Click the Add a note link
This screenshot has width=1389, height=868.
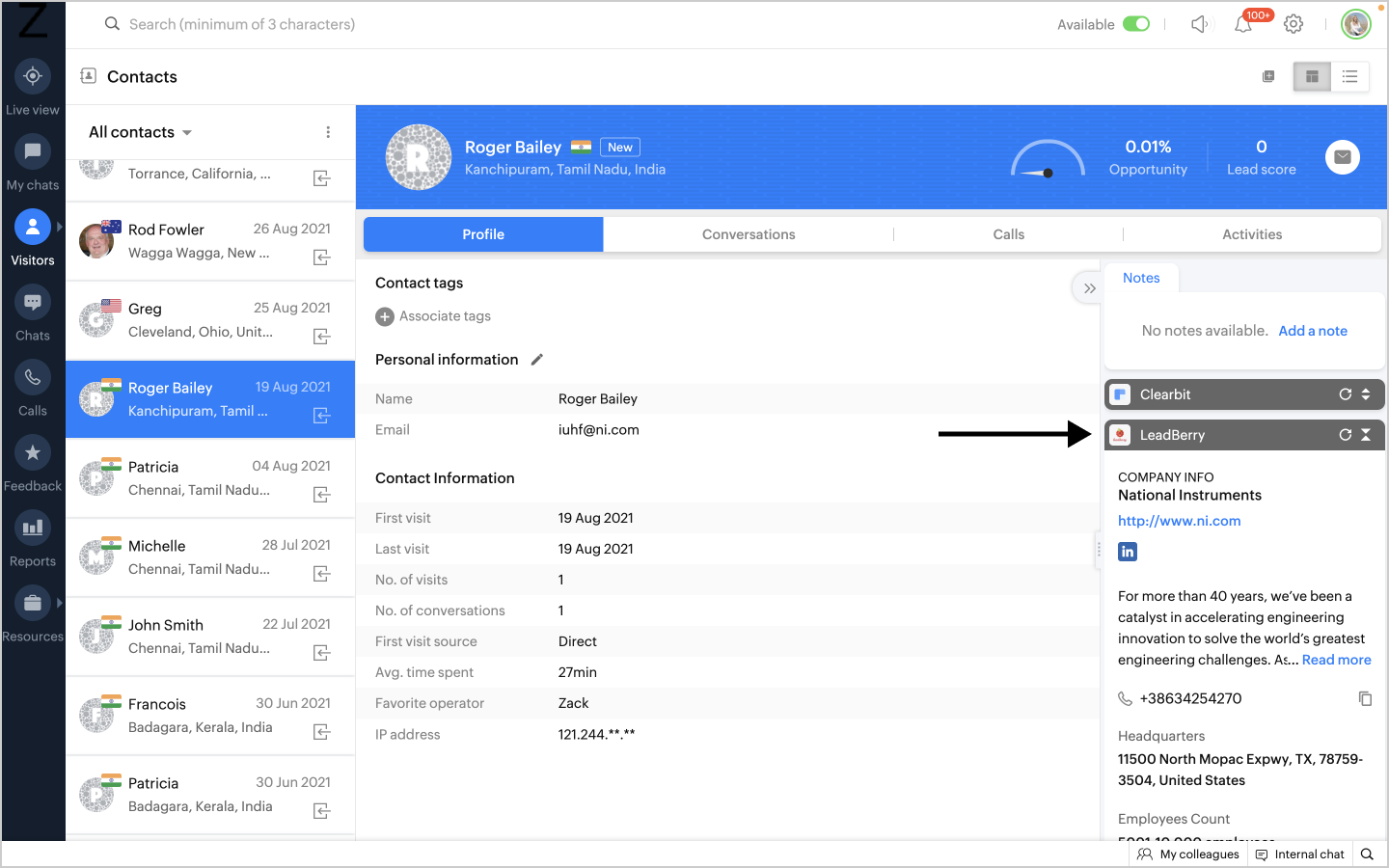[1312, 331]
